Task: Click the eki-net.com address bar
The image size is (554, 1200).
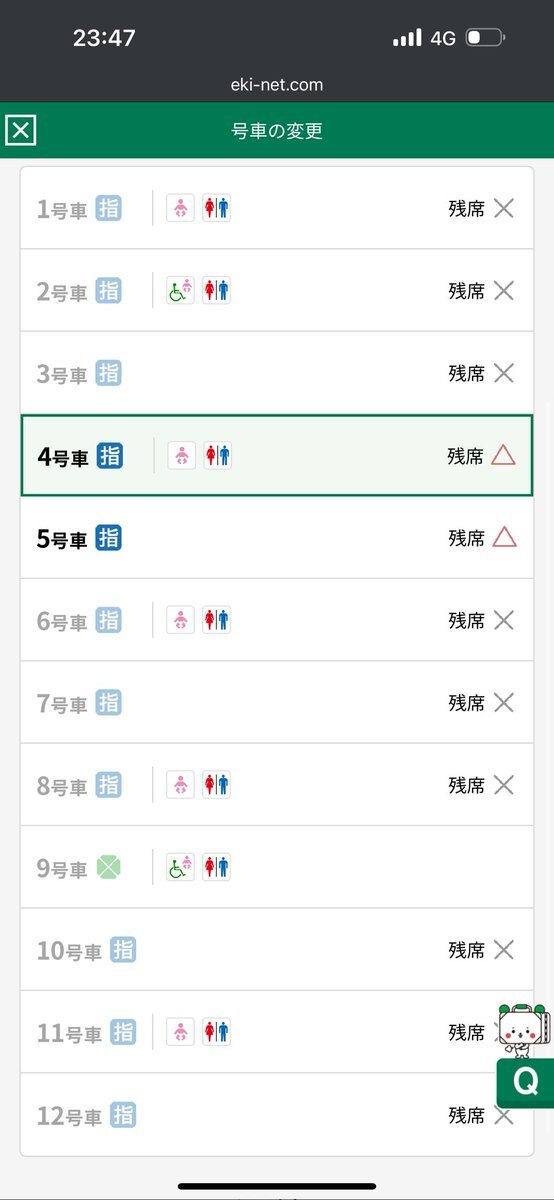Action: tap(277, 85)
